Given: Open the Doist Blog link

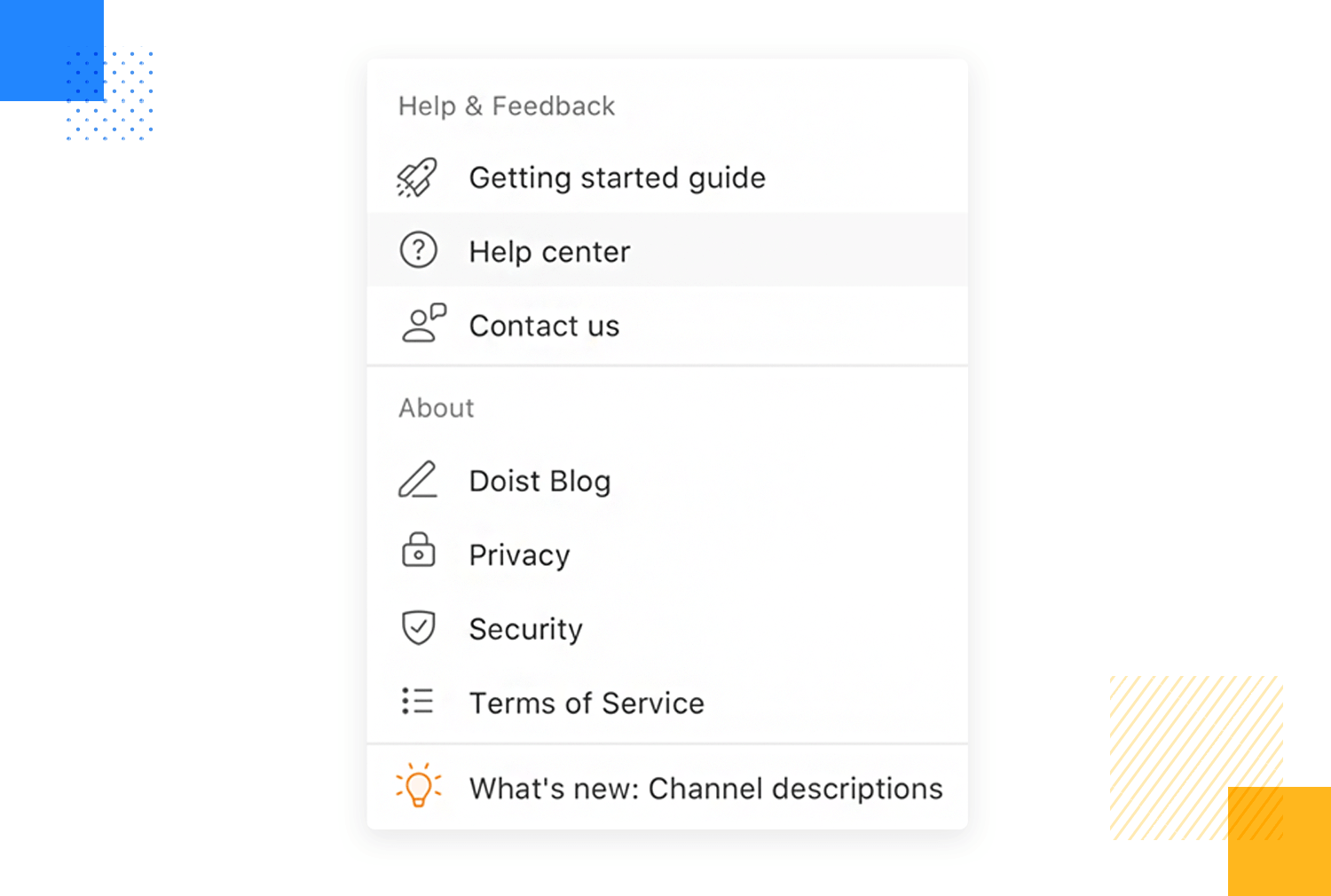Looking at the screenshot, I should pos(667,481).
